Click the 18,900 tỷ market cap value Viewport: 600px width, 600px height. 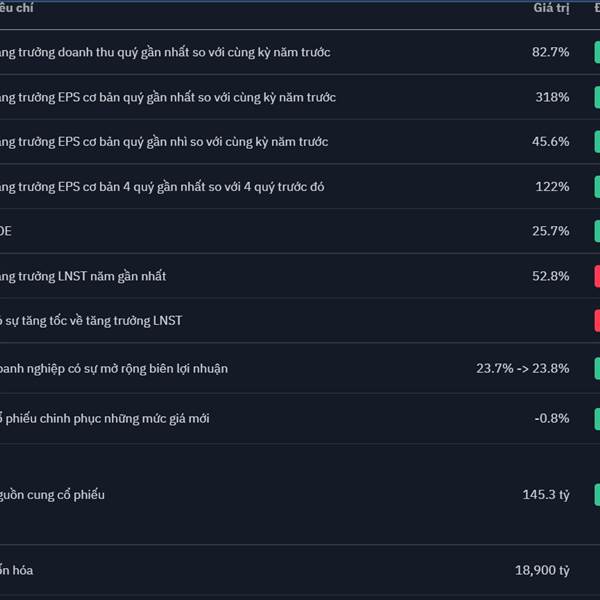pyautogui.click(x=542, y=571)
